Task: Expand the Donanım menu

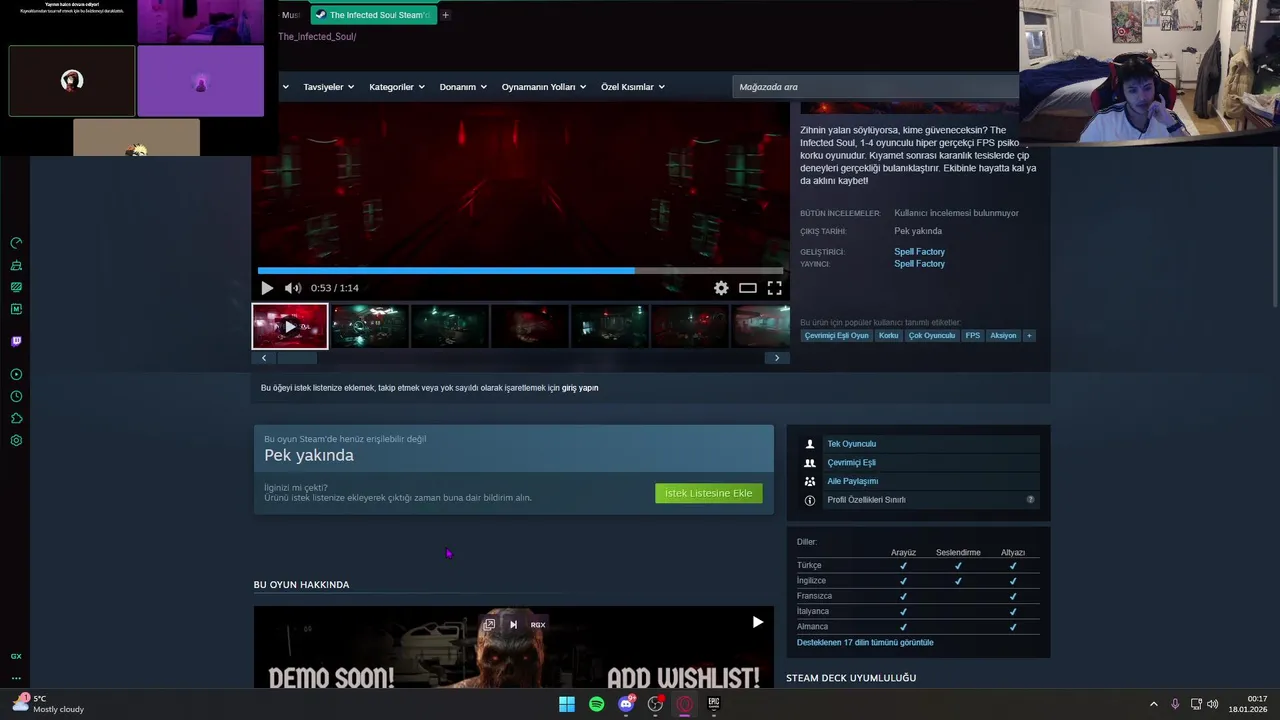Action: [x=463, y=87]
